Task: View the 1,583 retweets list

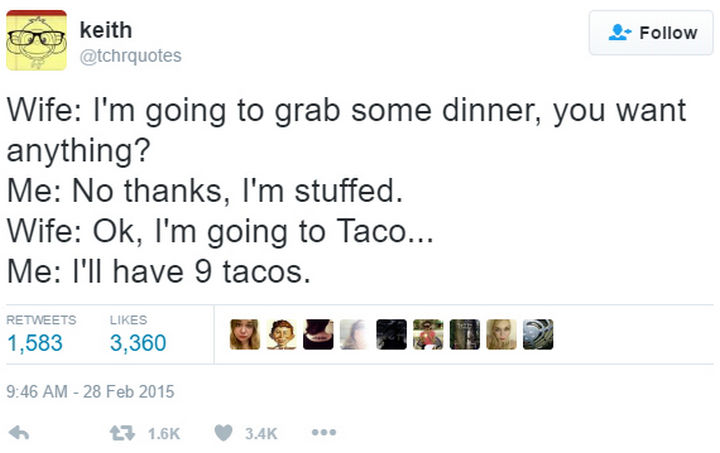Action: tap(35, 343)
